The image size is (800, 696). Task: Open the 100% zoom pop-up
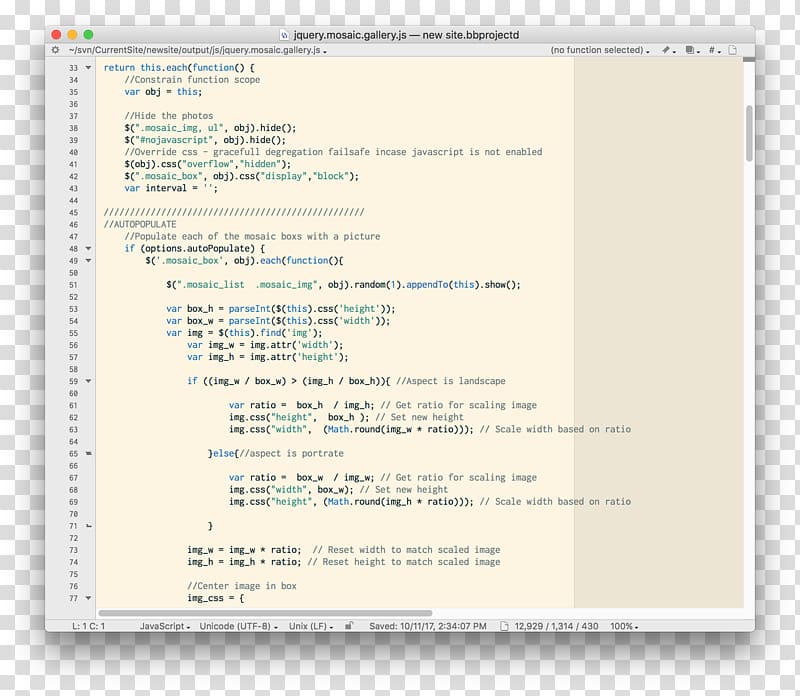point(624,626)
